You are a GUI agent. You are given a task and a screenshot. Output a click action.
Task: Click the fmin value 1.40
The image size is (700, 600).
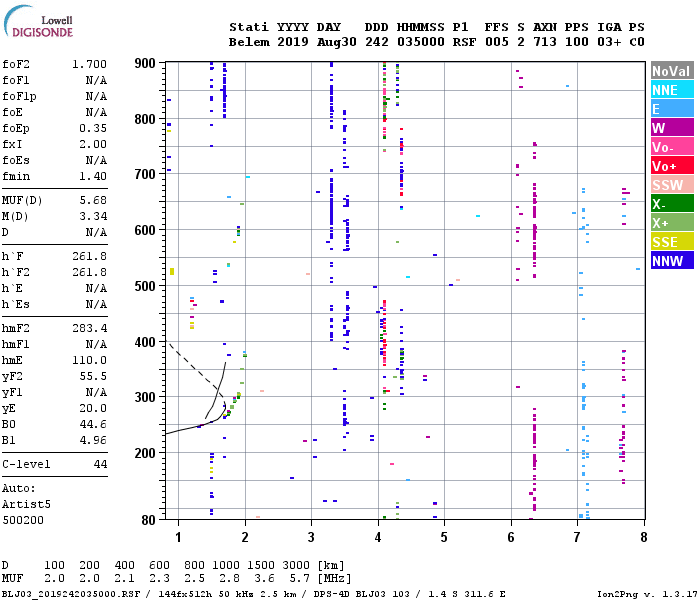click(x=93, y=176)
